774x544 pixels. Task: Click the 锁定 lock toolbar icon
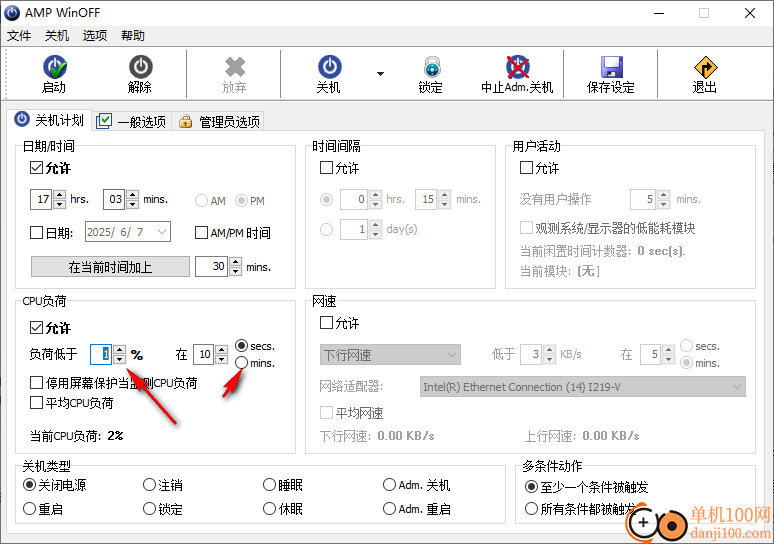pos(431,67)
